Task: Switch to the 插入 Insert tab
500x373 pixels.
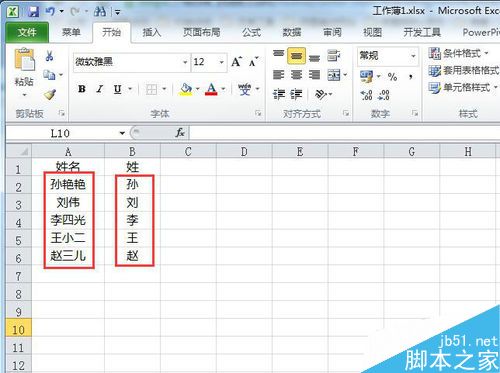Action: [152, 32]
